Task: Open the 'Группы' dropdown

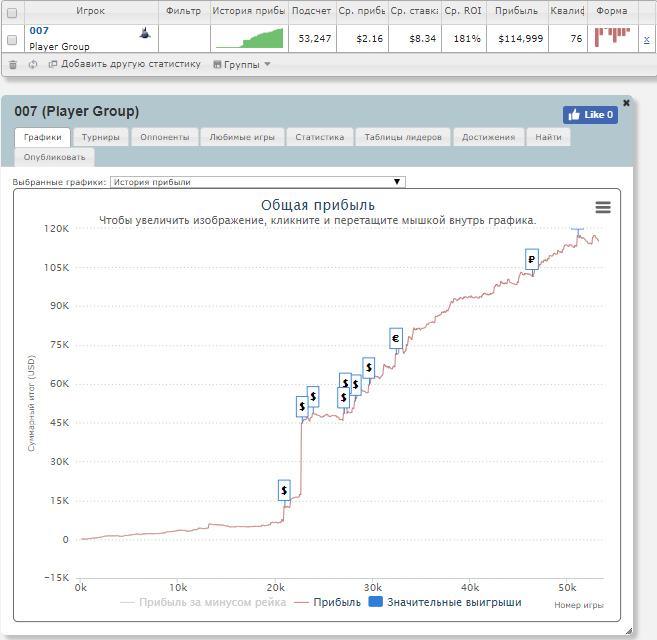Action: pyautogui.click(x=242, y=65)
